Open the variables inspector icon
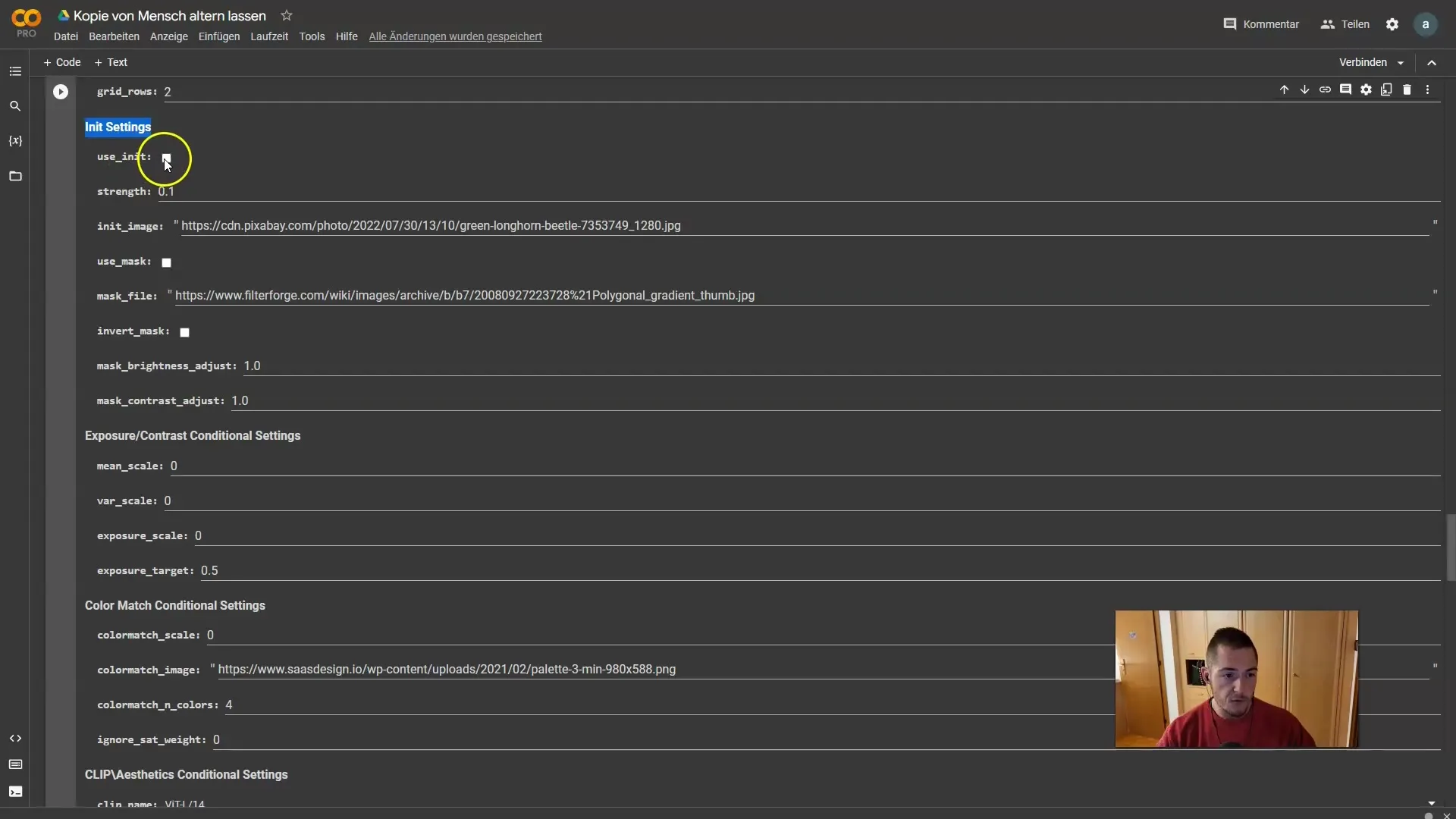This screenshot has height=819, width=1456. pyautogui.click(x=15, y=141)
